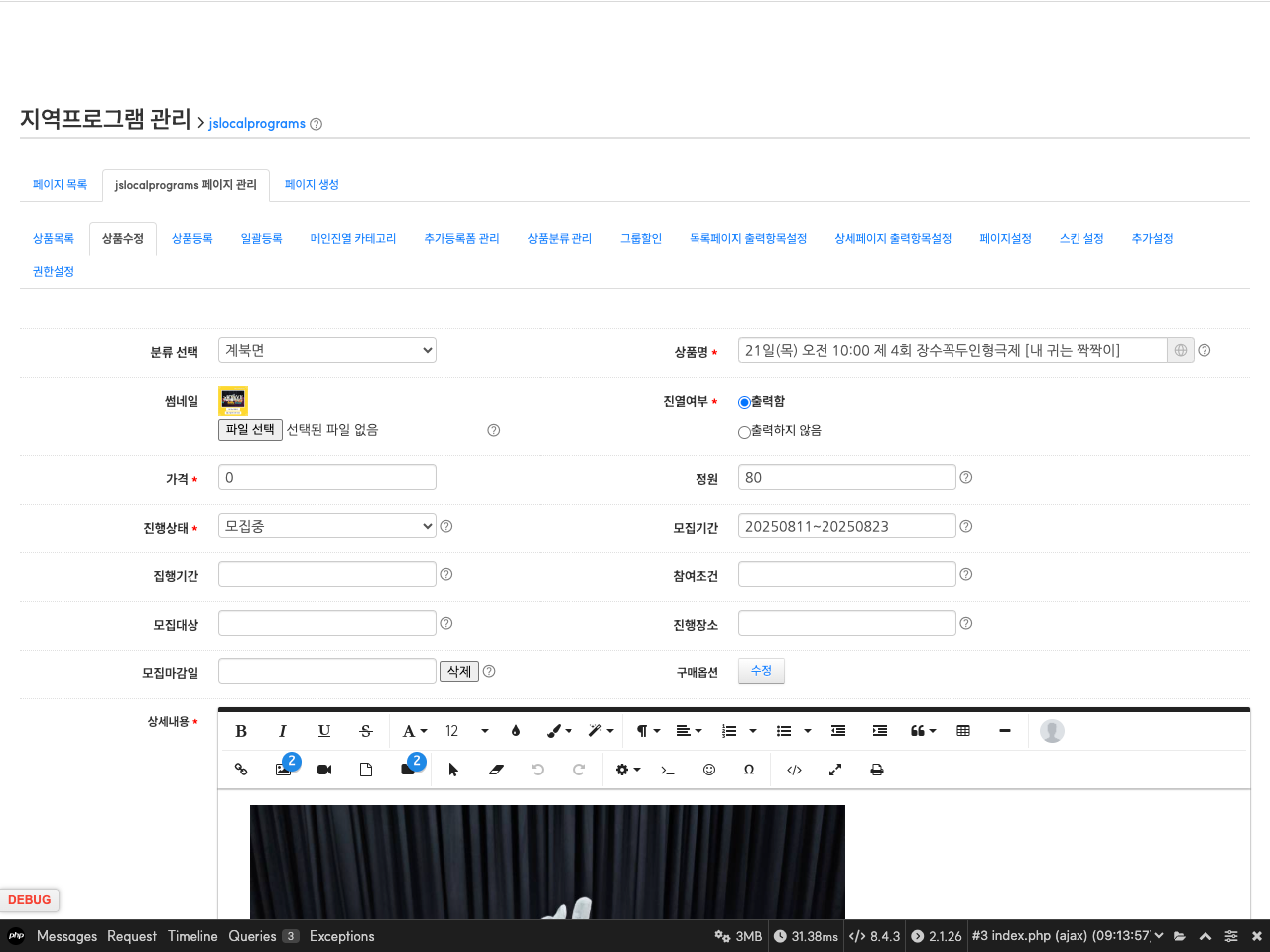Insert a table in the editor
Image resolution: width=1270 pixels, height=952 pixels.
pos(963,731)
